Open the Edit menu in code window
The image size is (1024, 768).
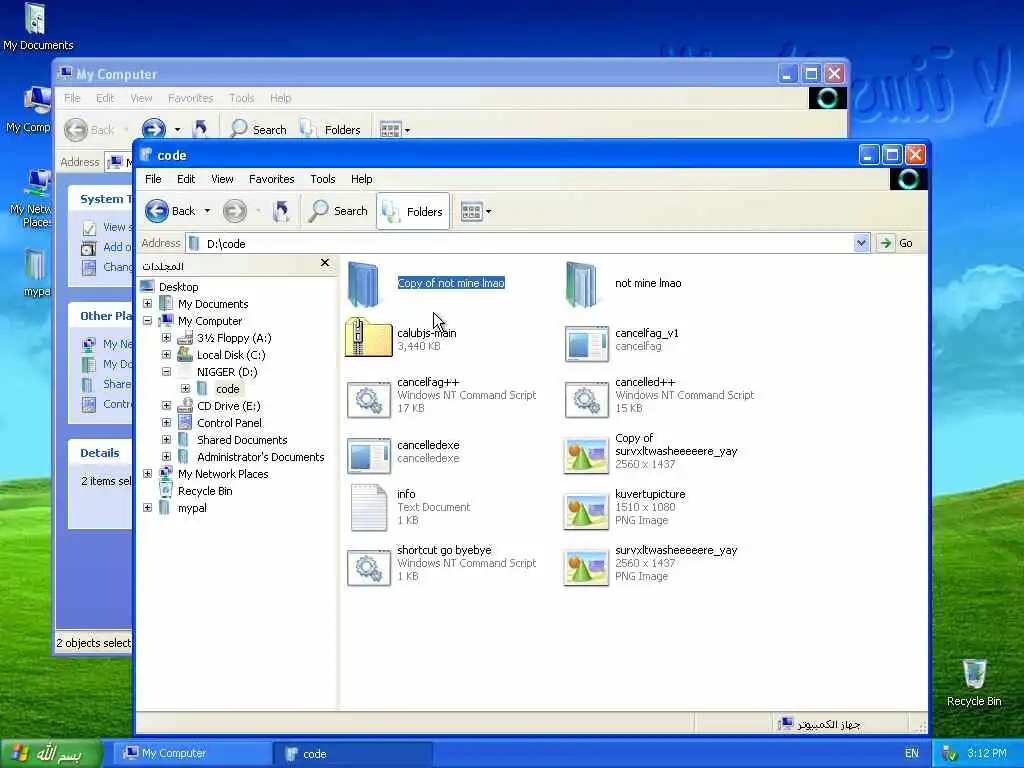[x=185, y=179]
